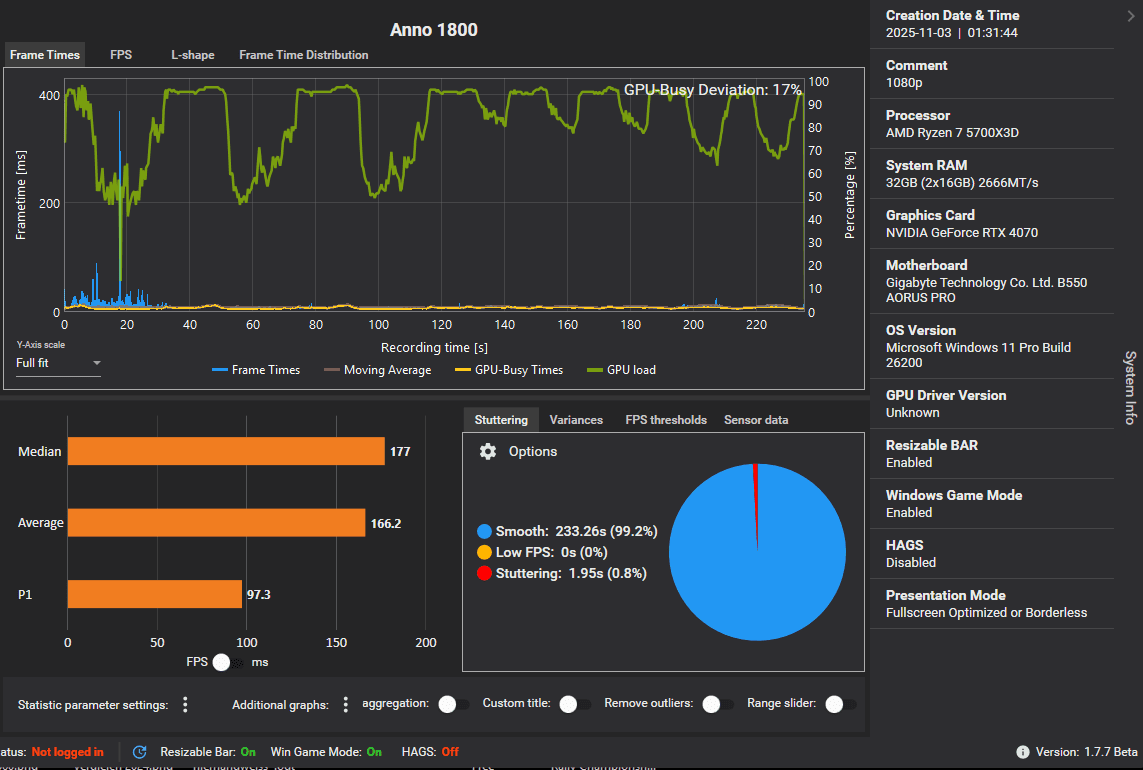Open the L-shape tab

192,55
